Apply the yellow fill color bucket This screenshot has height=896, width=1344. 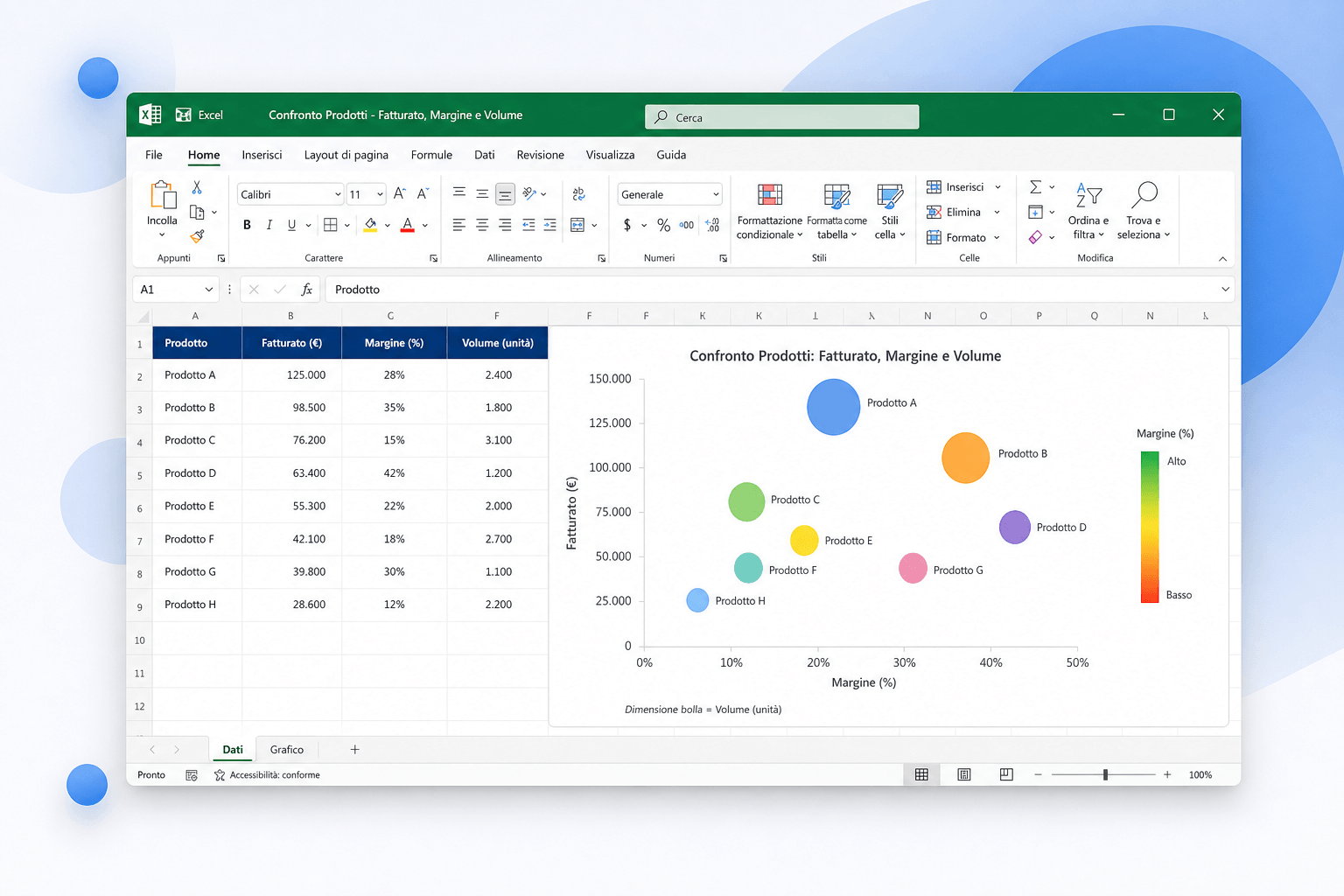(371, 225)
